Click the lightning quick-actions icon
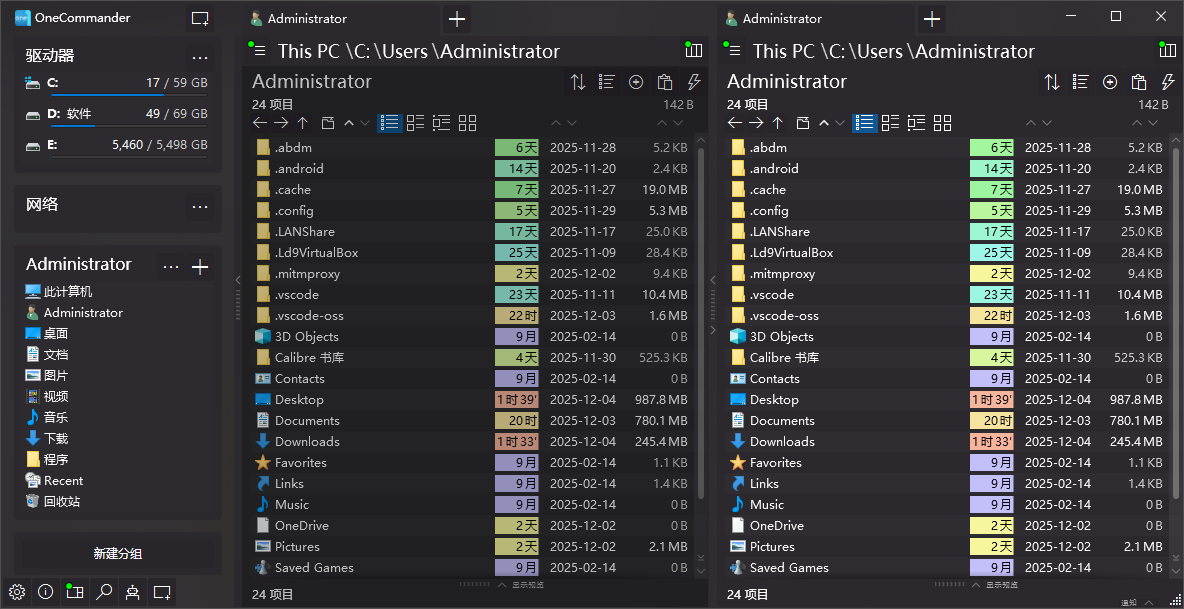 693,82
